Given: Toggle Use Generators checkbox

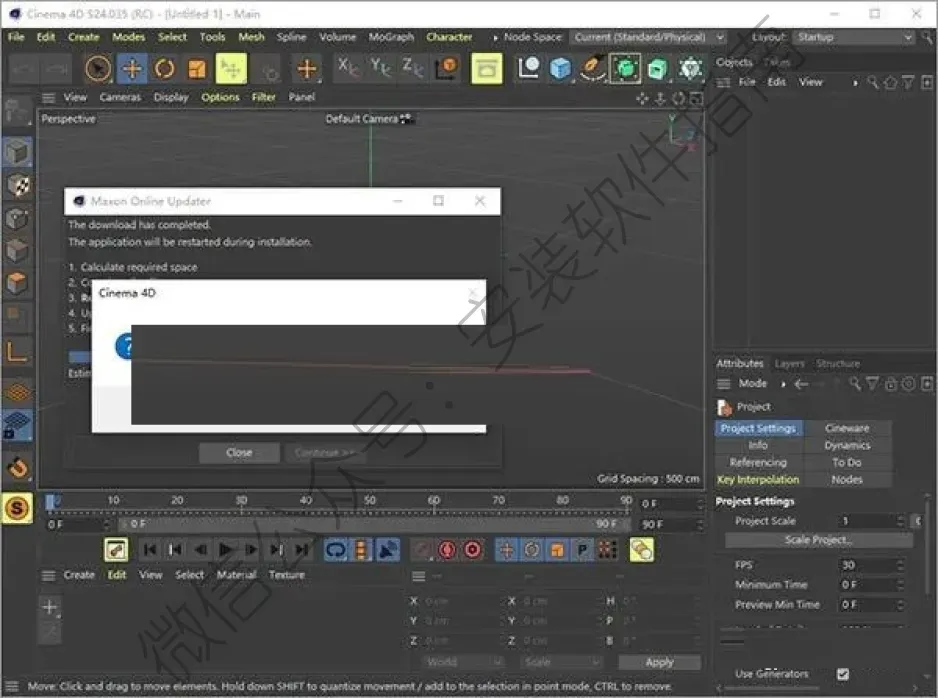Looking at the screenshot, I should coord(843,674).
